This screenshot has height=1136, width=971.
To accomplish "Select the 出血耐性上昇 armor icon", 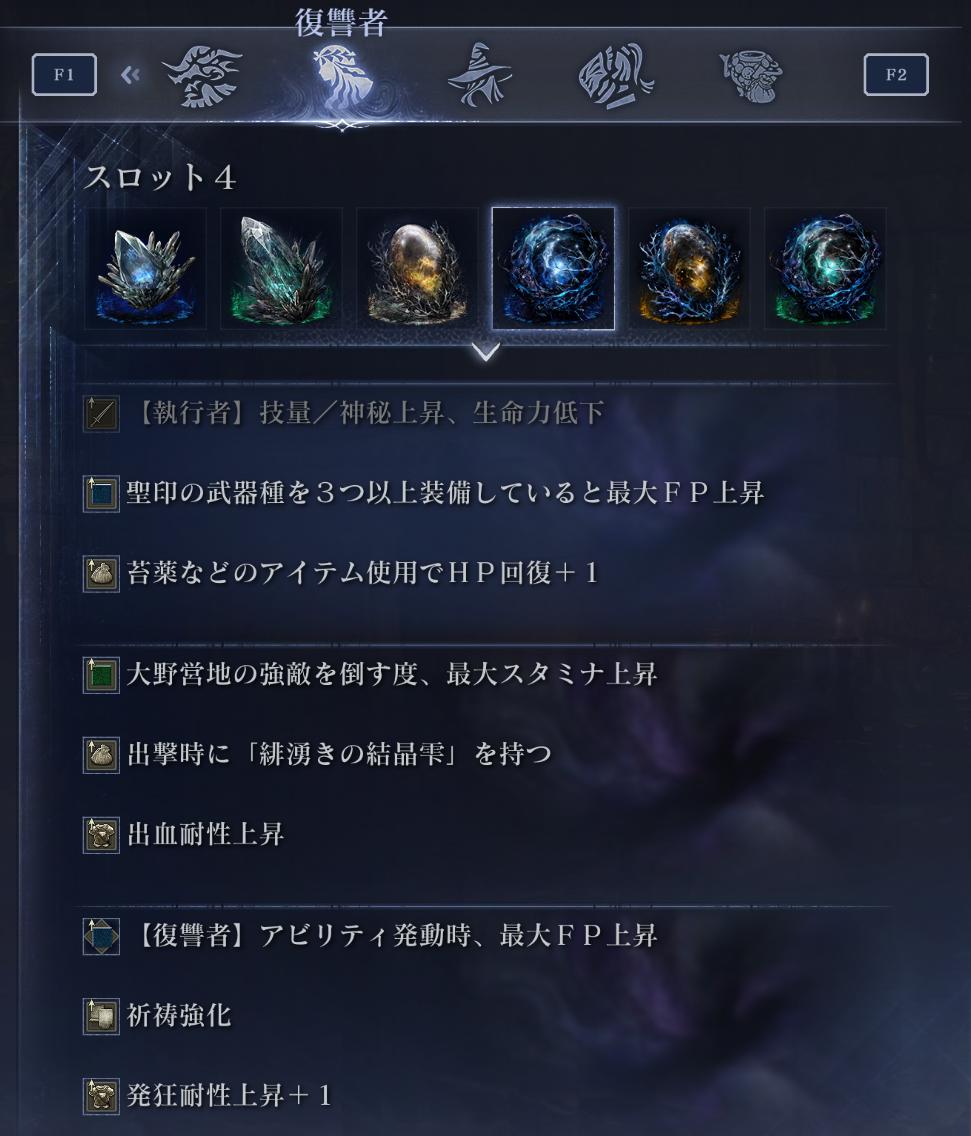I will 101,835.
